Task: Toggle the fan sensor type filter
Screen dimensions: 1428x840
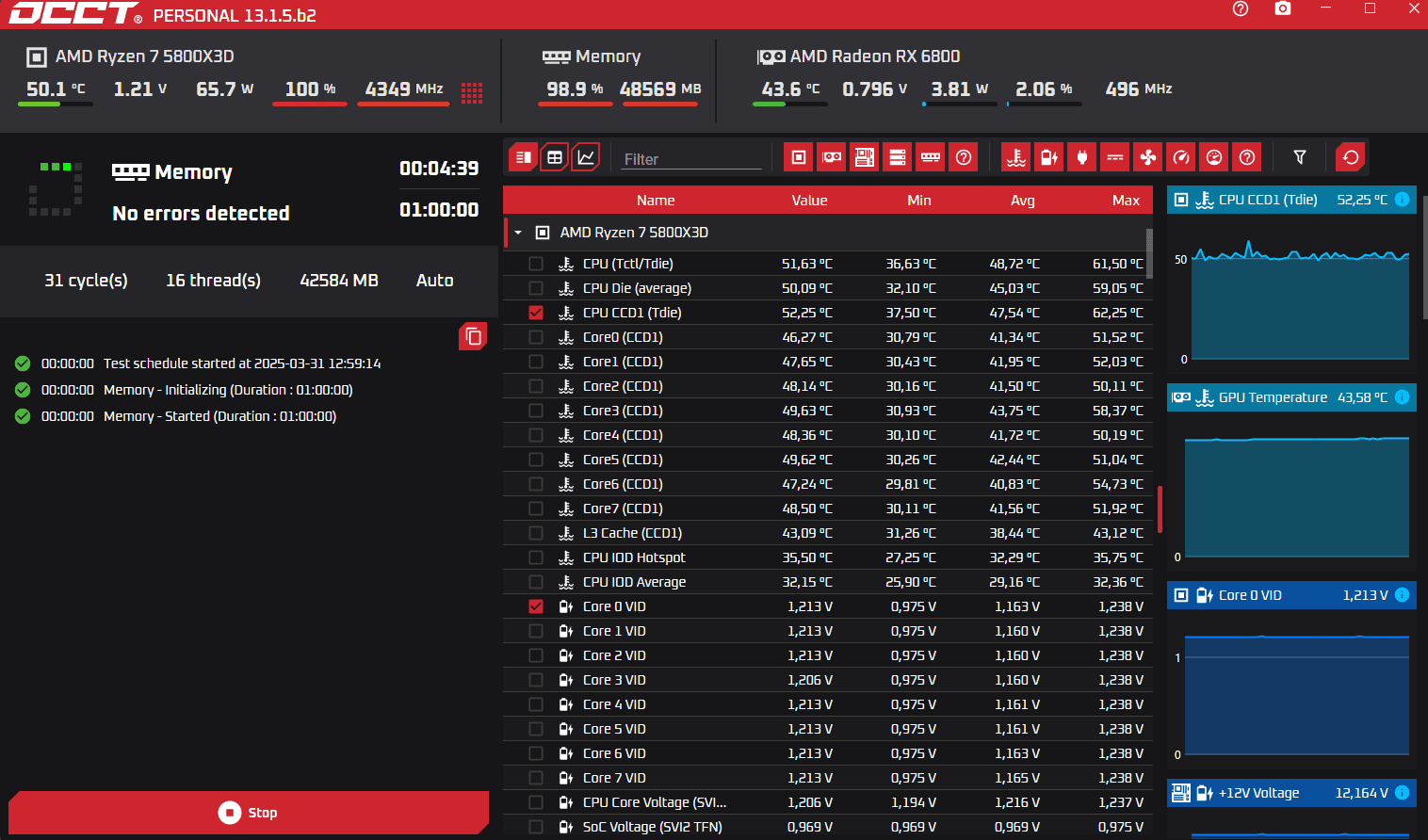Action: [1148, 157]
